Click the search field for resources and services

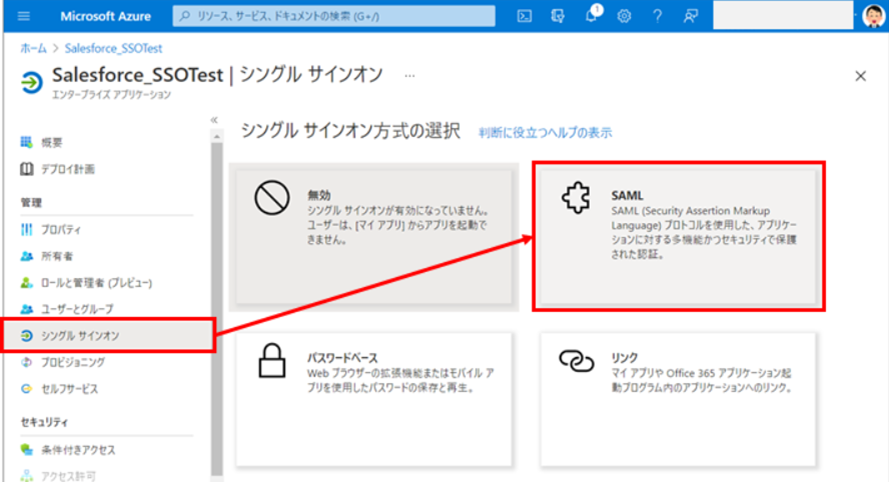click(x=333, y=16)
